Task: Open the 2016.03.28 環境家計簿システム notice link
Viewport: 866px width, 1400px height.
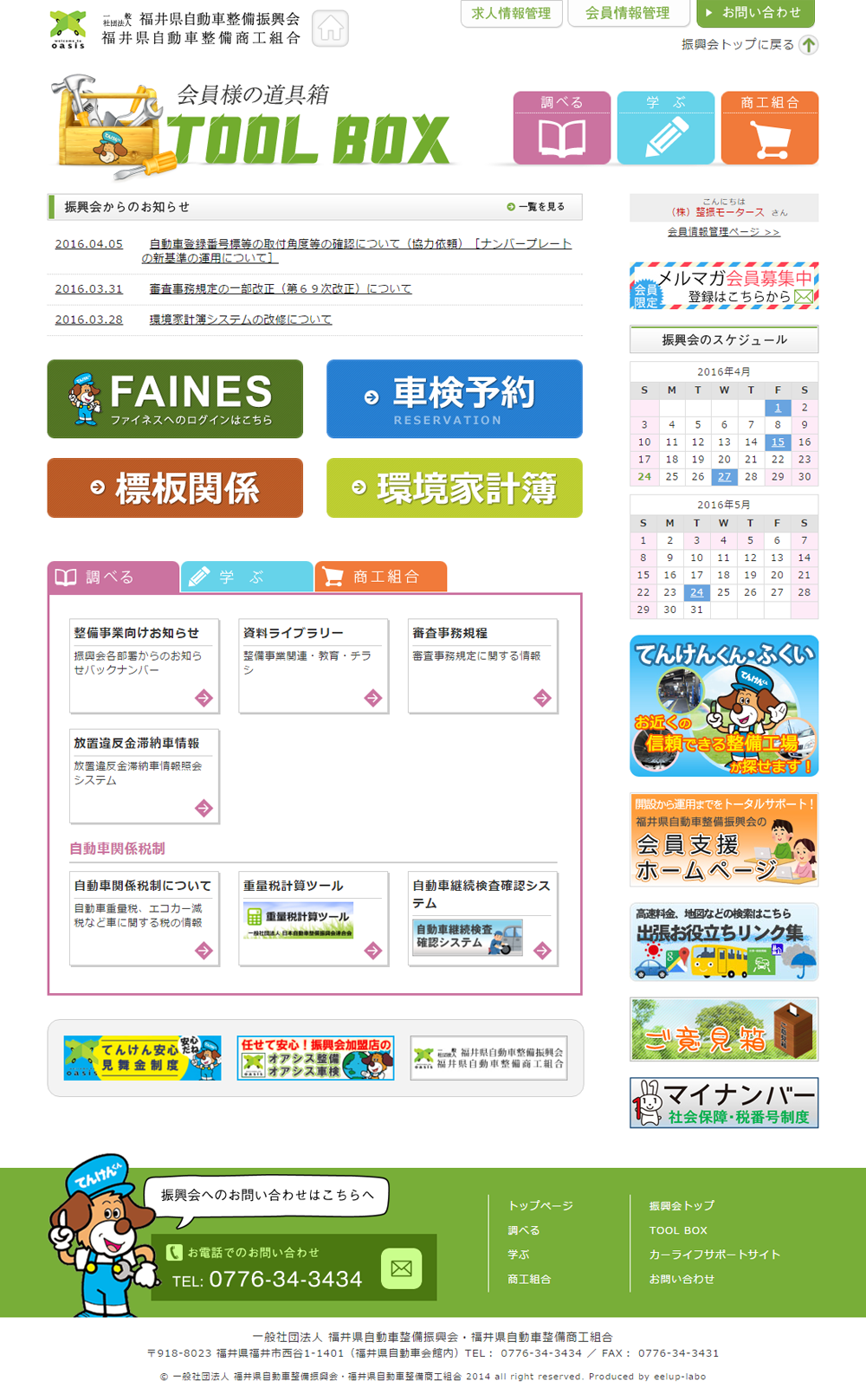Action: [x=240, y=319]
